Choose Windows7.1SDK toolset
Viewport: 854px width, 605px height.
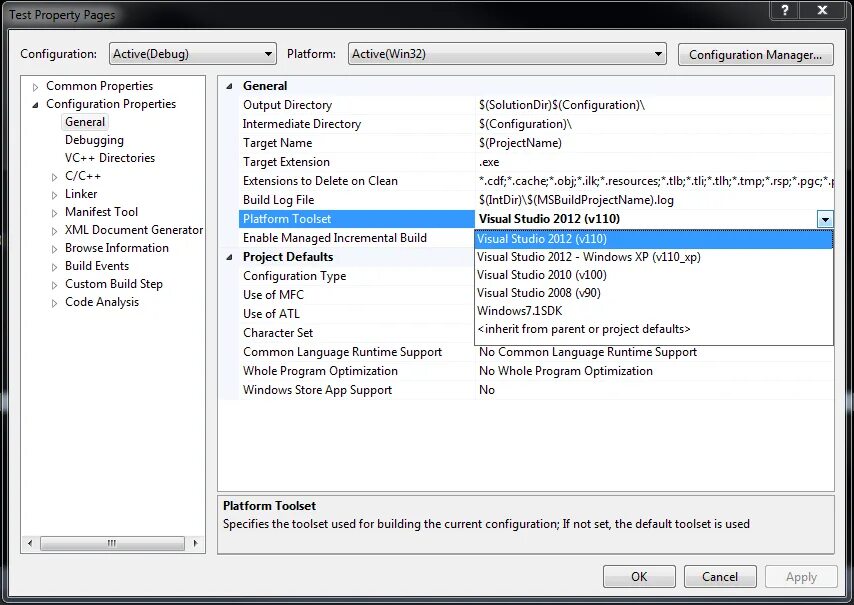(x=654, y=311)
